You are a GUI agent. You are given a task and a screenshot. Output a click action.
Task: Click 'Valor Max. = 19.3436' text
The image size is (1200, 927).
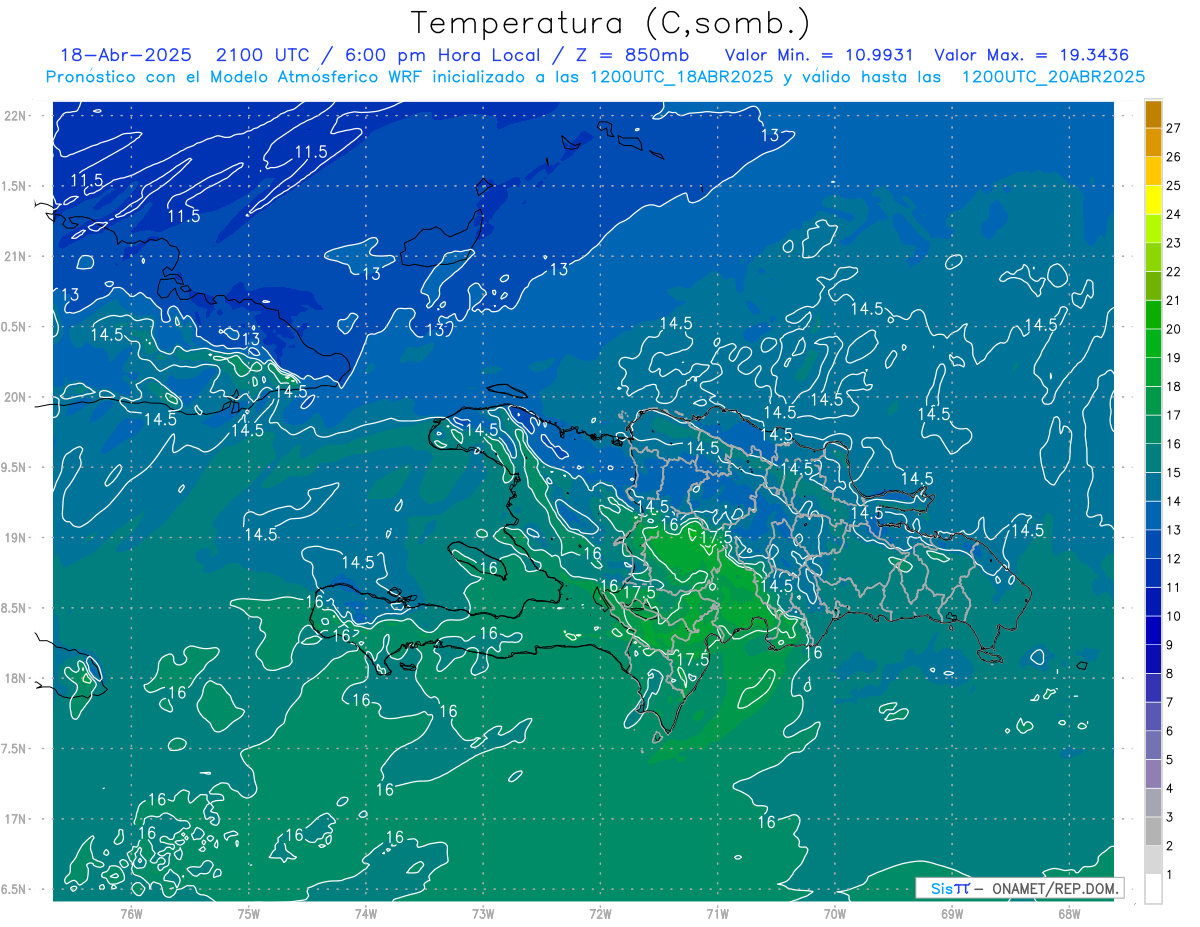click(x=1031, y=55)
